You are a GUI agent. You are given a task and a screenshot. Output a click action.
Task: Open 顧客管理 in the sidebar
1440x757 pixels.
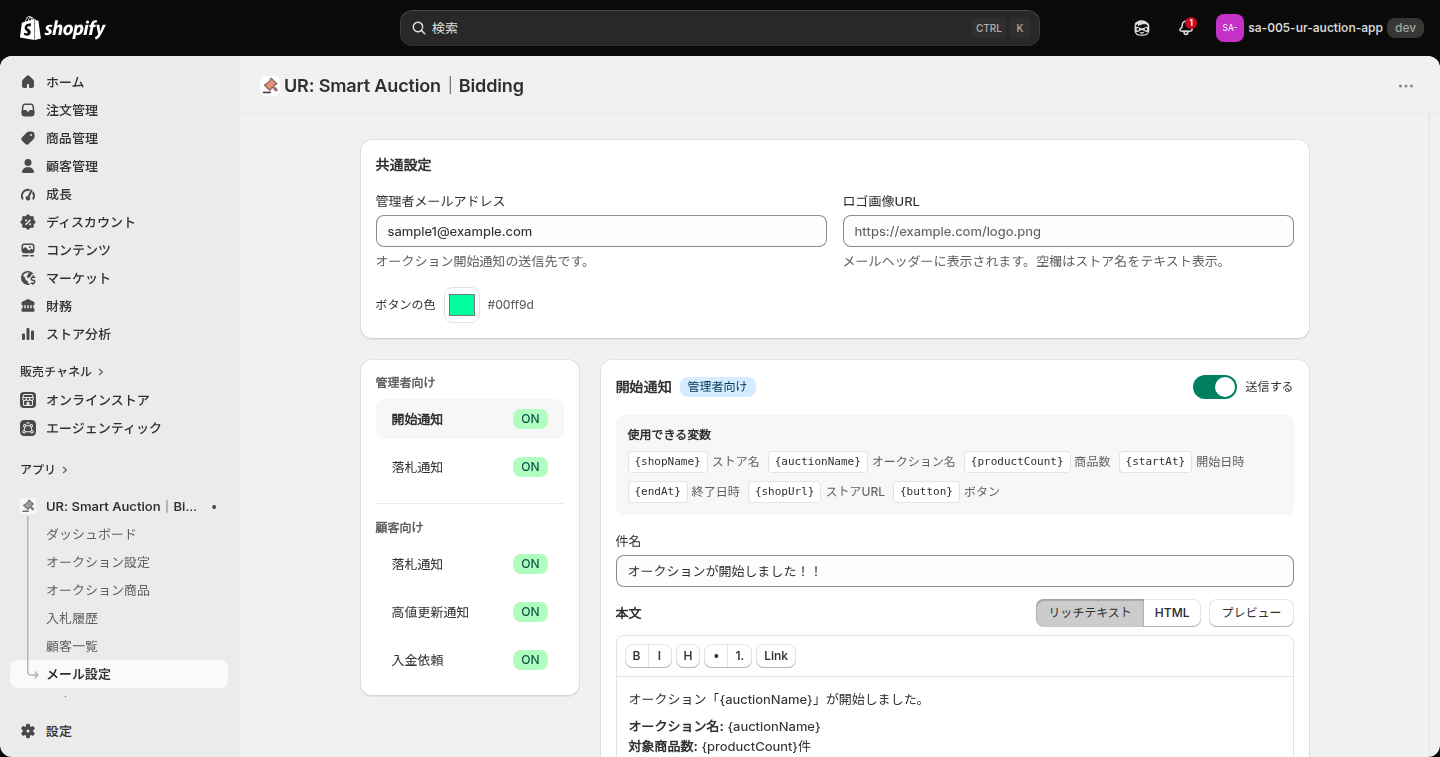119,166
